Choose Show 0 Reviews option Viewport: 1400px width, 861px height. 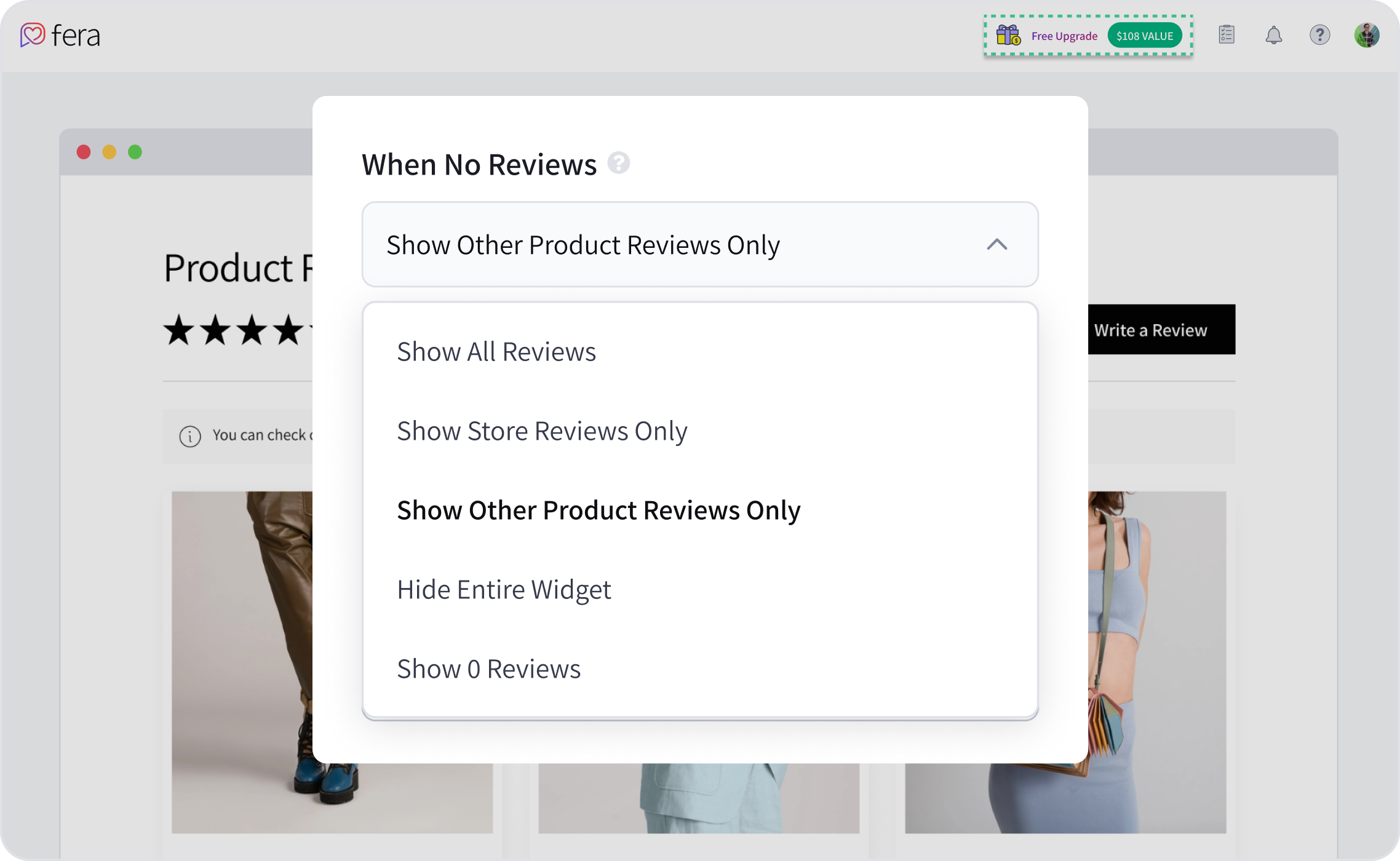(x=700, y=669)
